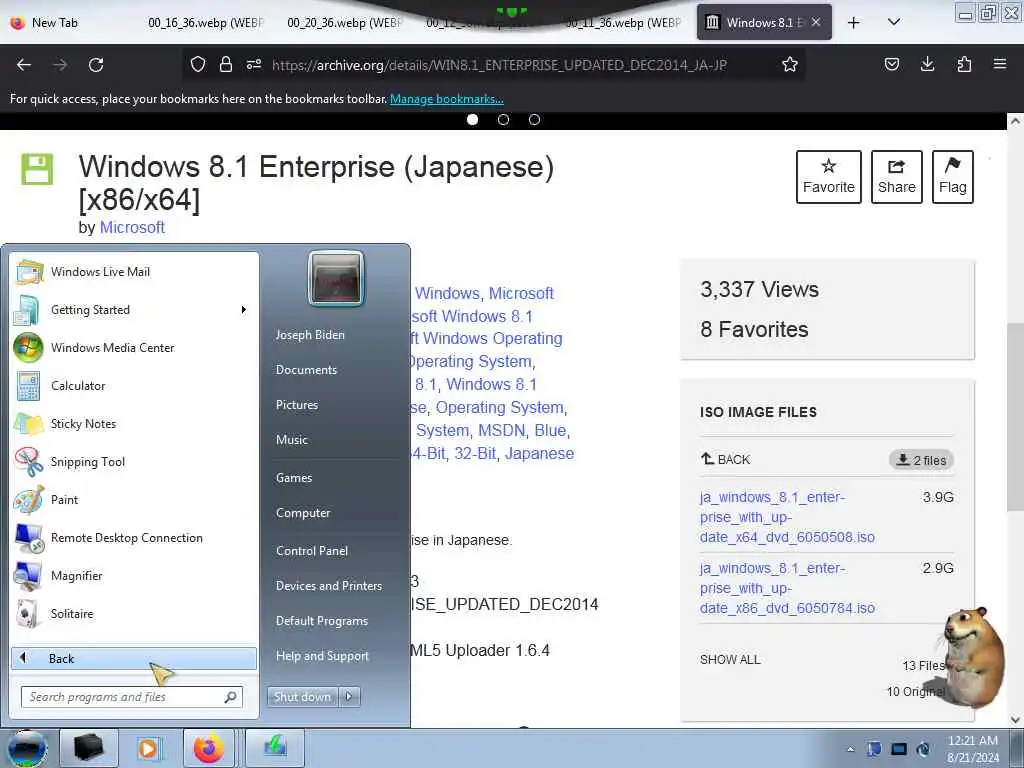Open Music from Start menu
This screenshot has width=1024, height=768.
(x=291, y=440)
